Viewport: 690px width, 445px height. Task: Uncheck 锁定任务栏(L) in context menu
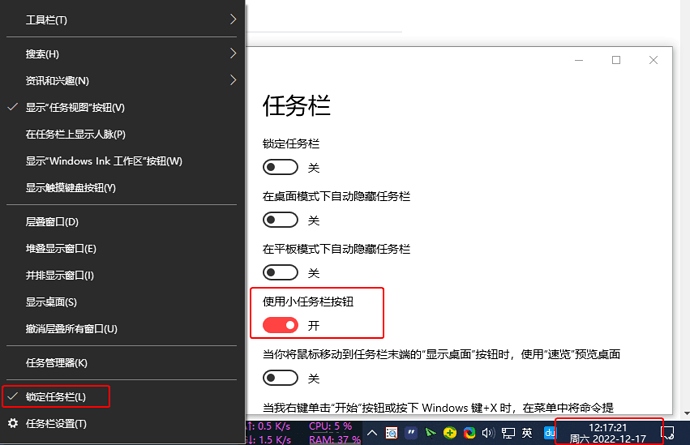coord(121,397)
